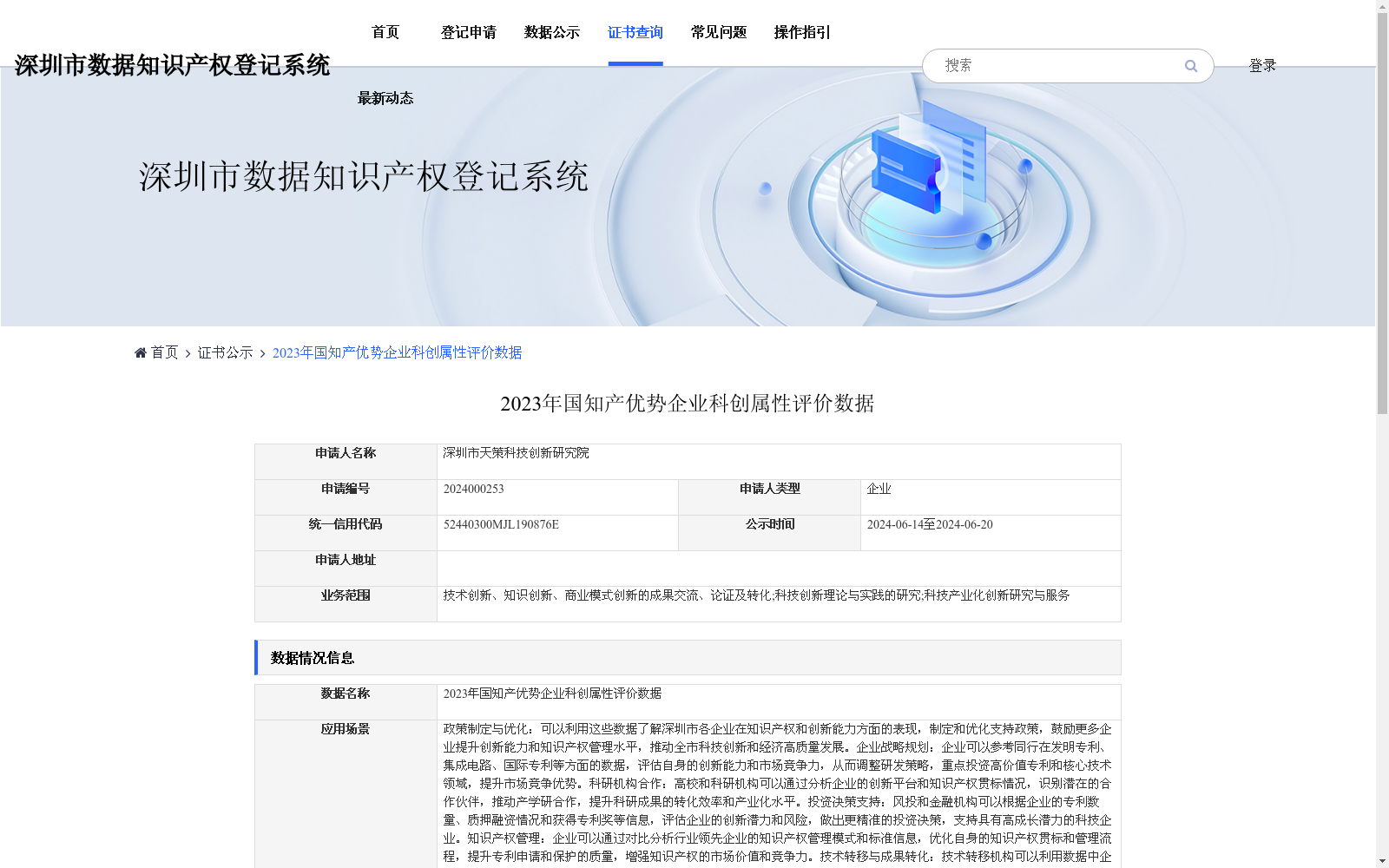Screen dimensions: 1389x868
Task: Click the vertical scrollbar thumb
Action: click(x=1382, y=214)
